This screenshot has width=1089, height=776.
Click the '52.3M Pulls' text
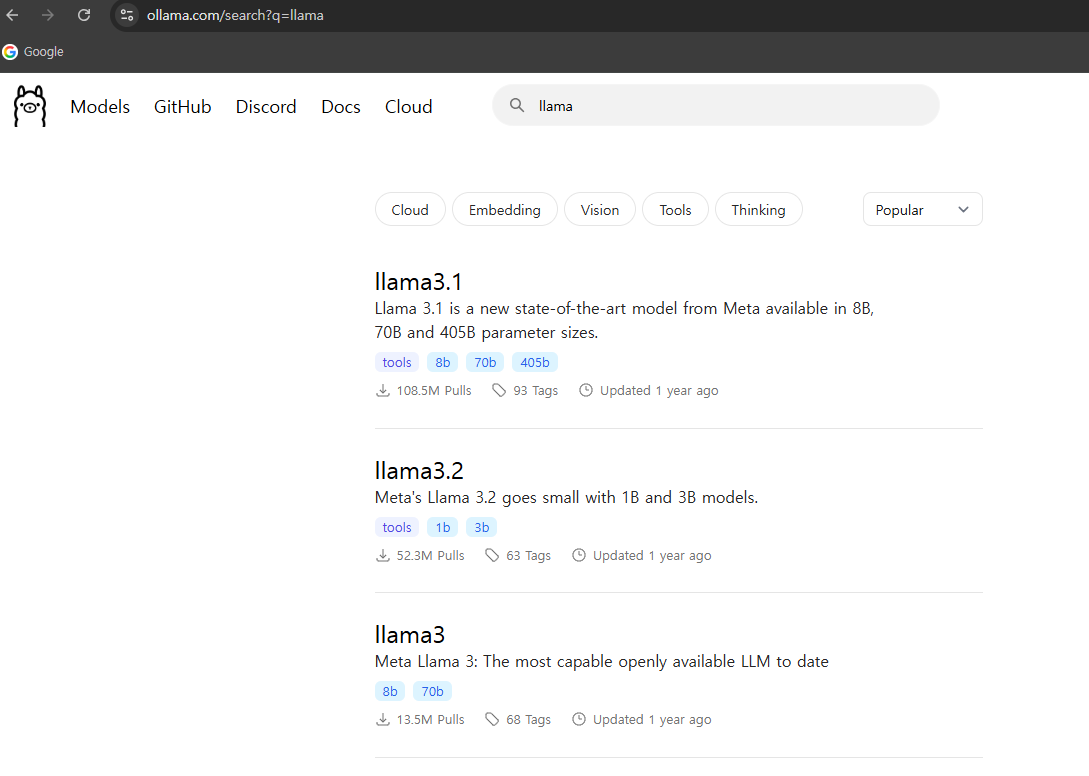[x=431, y=555]
